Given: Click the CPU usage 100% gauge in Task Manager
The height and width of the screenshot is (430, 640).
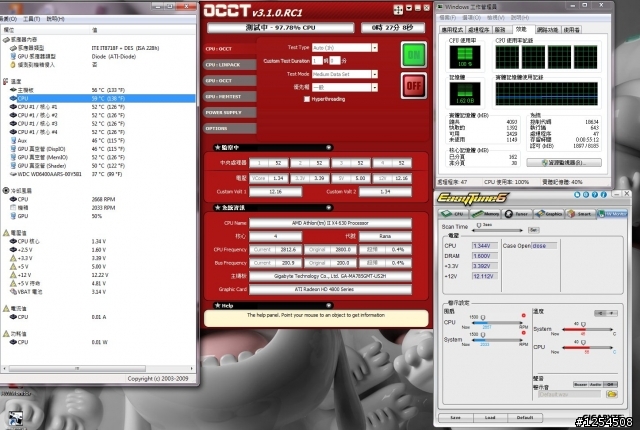Looking at the screenshot, I should 464,57.
